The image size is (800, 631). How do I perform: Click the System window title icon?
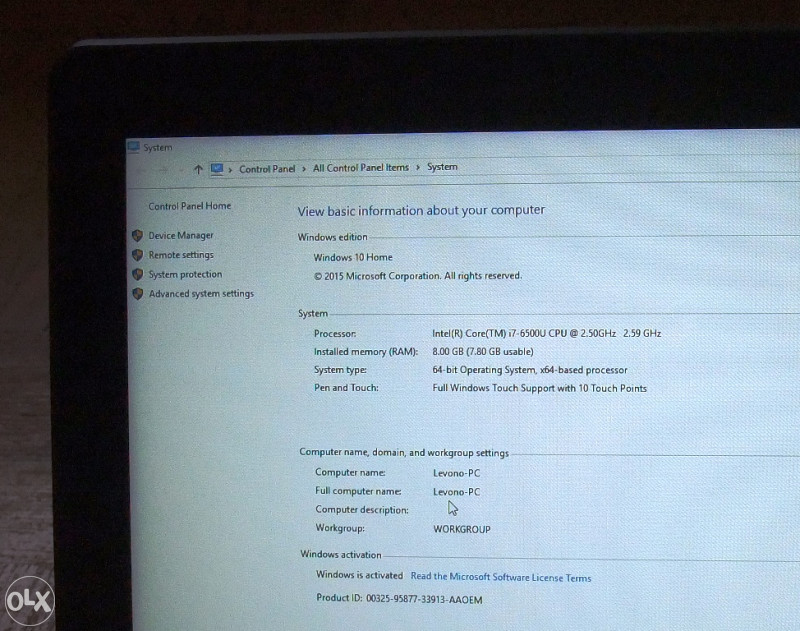tap(134, 147)
